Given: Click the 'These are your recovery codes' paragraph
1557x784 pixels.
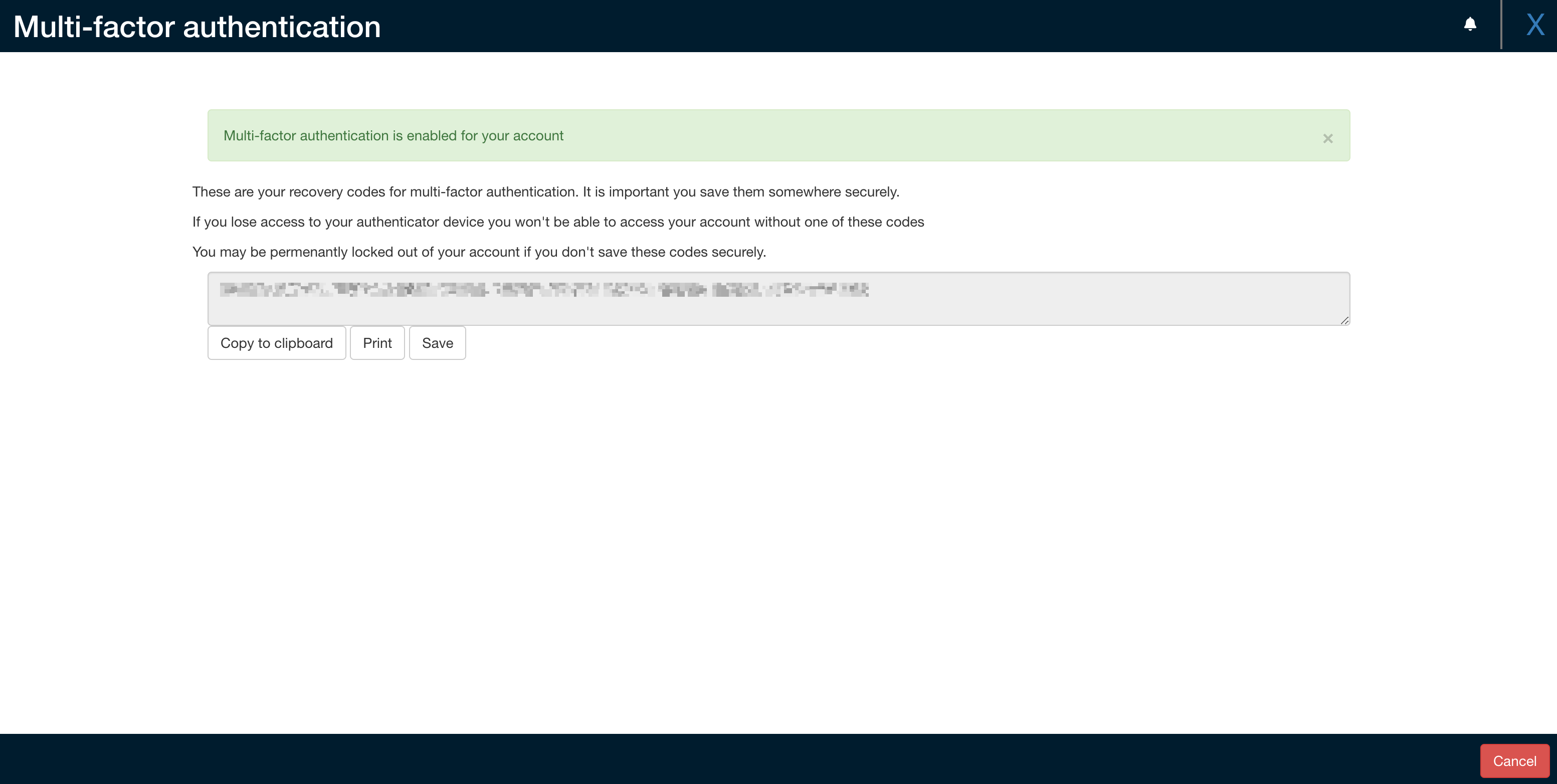Looking at the screenshot, I should (546, 191).
